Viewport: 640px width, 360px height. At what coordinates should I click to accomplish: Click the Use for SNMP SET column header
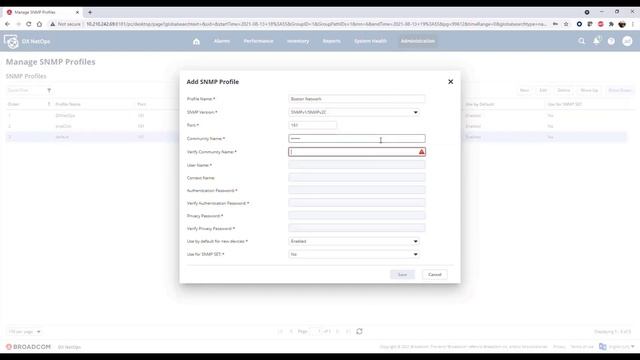point(565,104)
